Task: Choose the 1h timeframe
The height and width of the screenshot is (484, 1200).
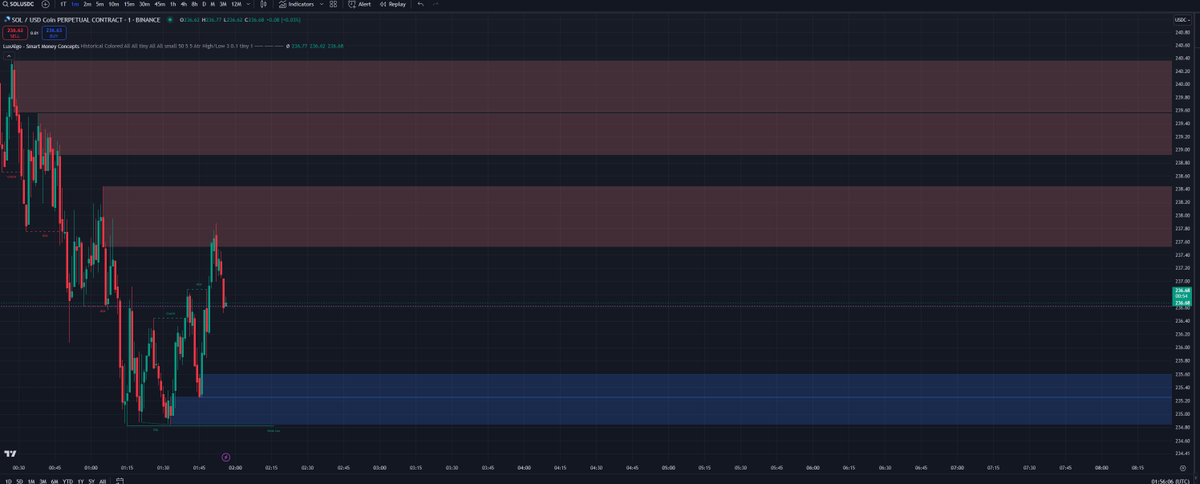Action: point(173,4)
